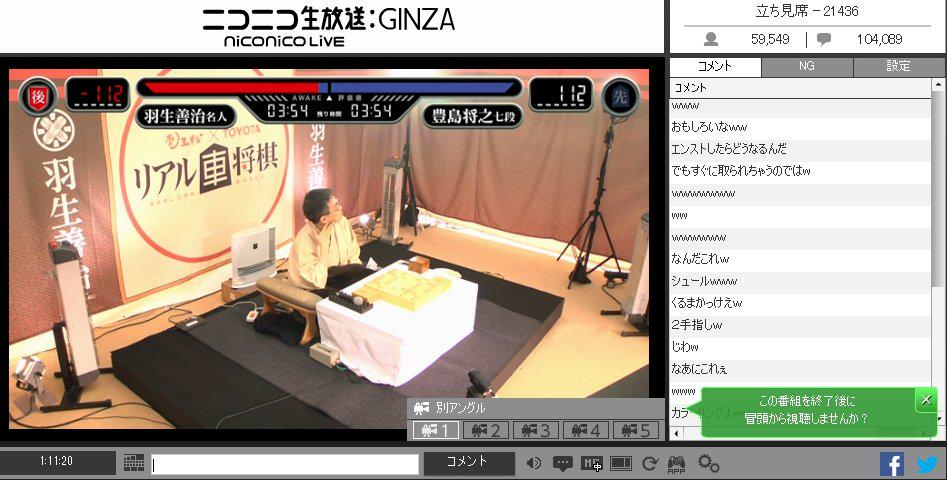This screenshot has height=480, width=947.
Task: Click the comment count 104,089
Action: click(879, 39)
